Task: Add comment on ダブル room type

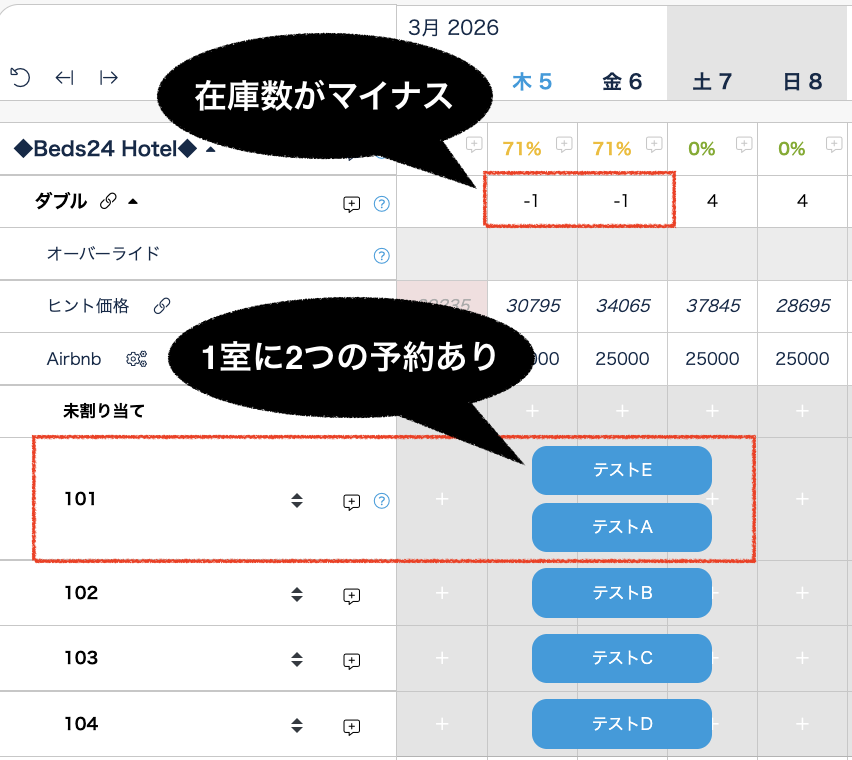Action: [351, 204]
